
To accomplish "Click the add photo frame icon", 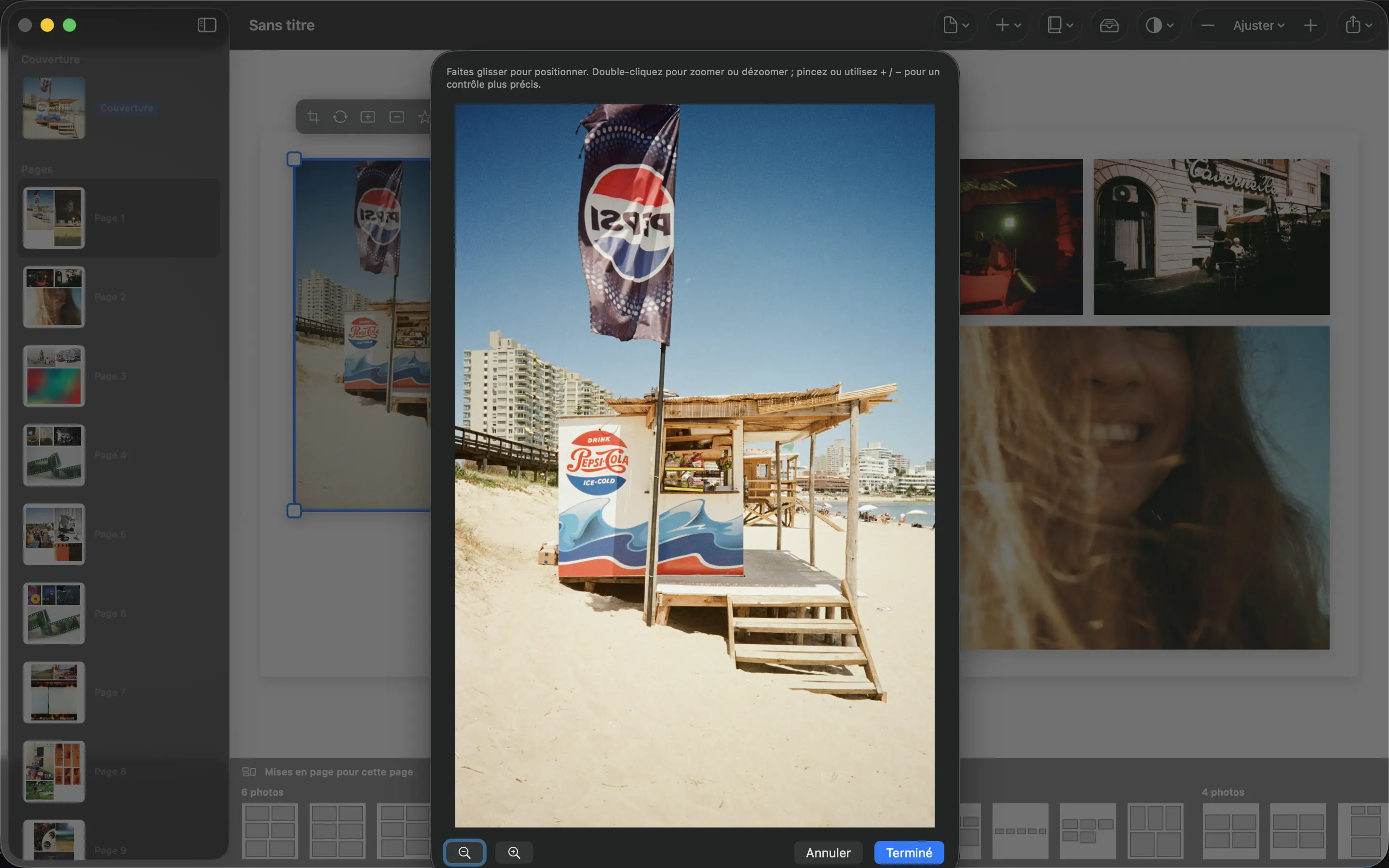I will coord(368,117).
